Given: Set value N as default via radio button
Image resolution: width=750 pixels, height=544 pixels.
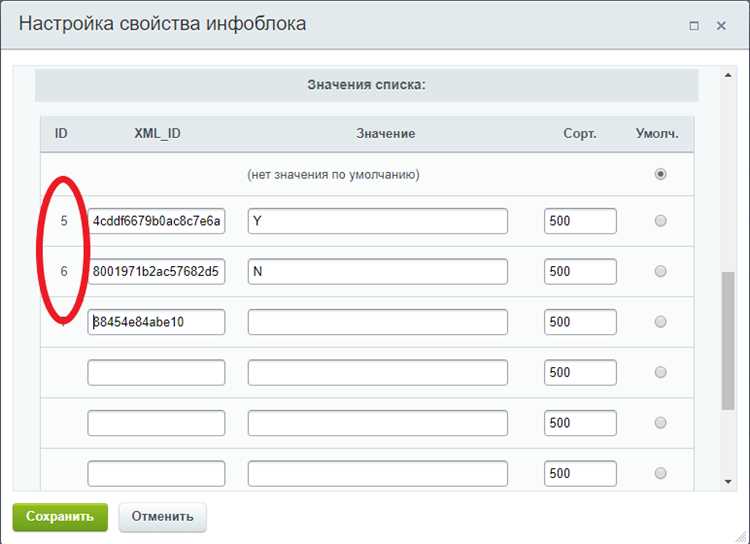Looking at the screenshot, I should 661,271.
